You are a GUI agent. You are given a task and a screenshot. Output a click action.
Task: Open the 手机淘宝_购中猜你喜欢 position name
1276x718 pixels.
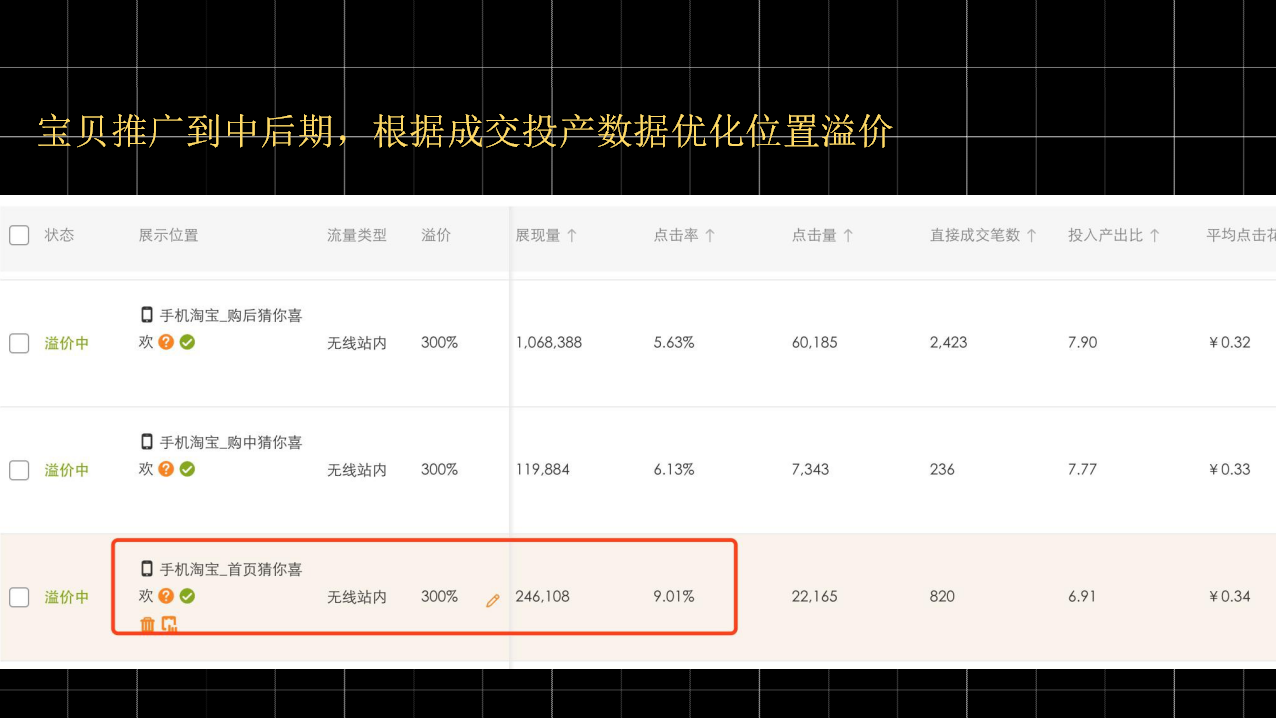coord(220,455)
